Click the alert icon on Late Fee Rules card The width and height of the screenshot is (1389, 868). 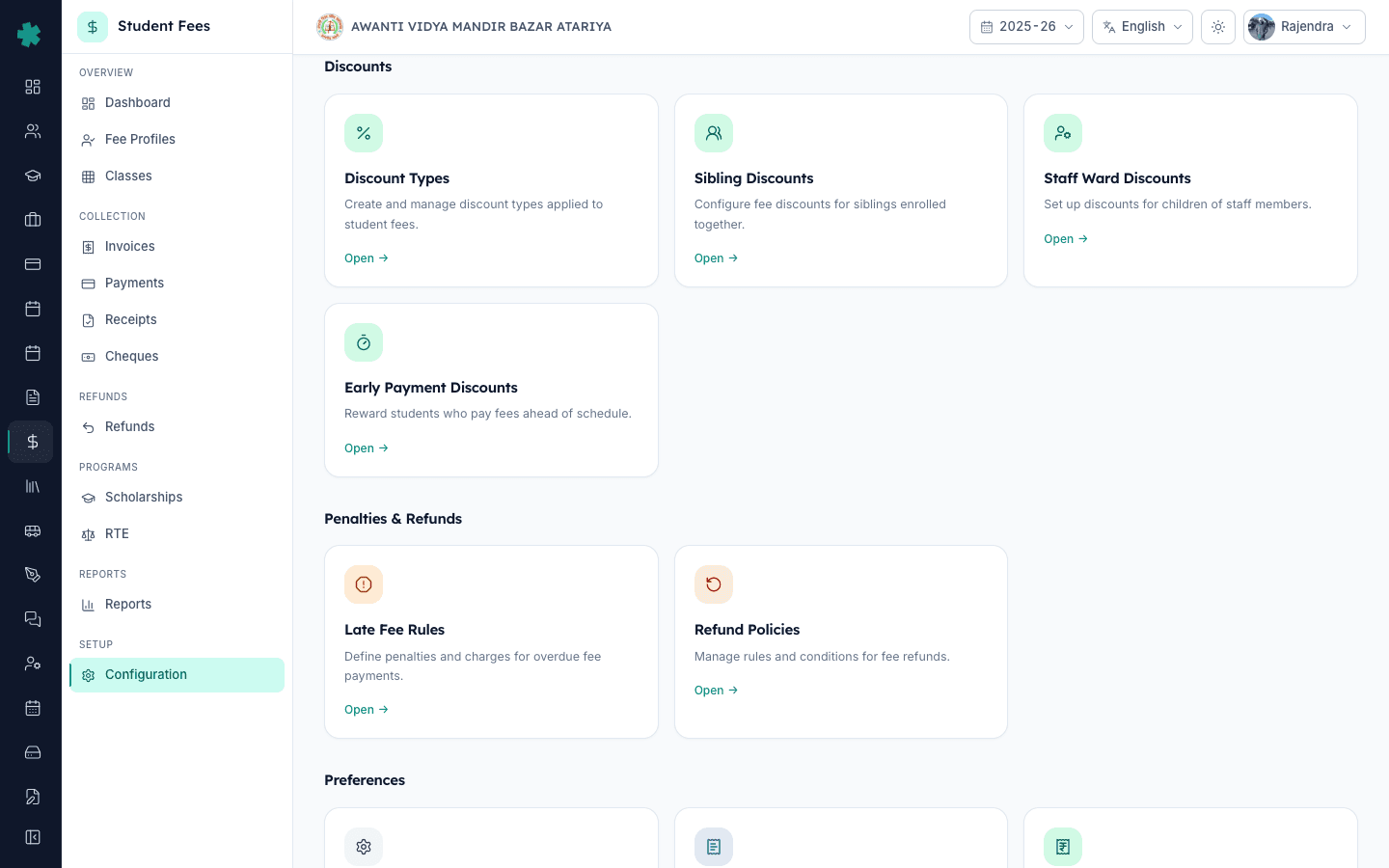click(x=364, y=584)
